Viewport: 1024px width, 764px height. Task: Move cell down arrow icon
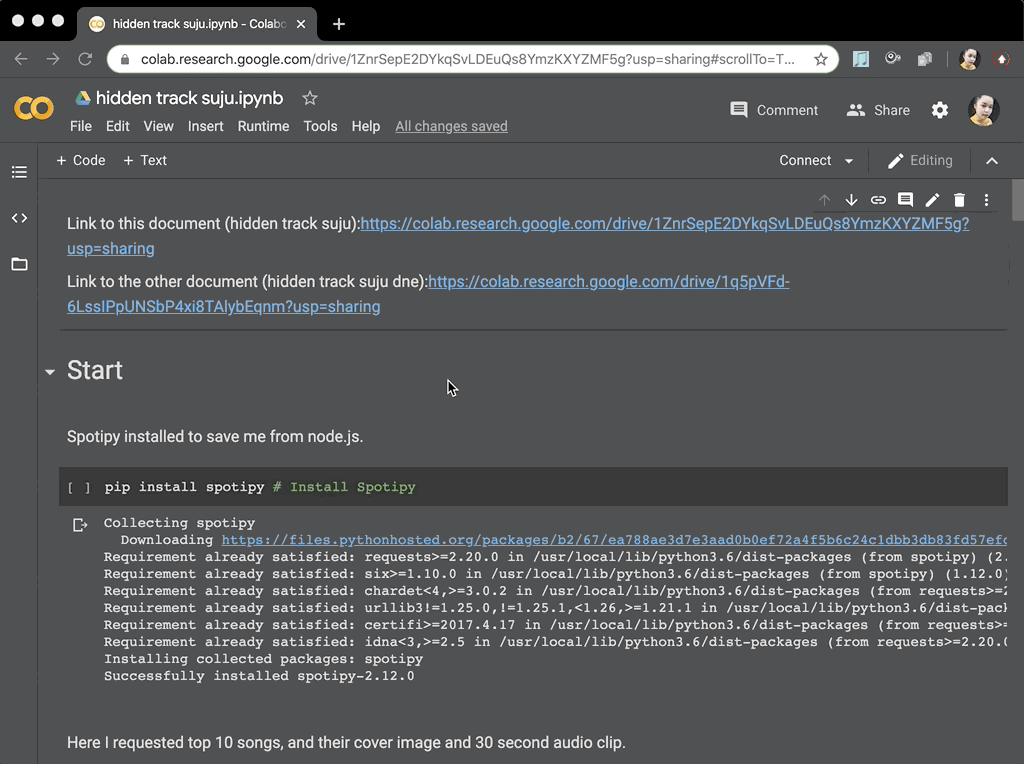click(851, 200)
